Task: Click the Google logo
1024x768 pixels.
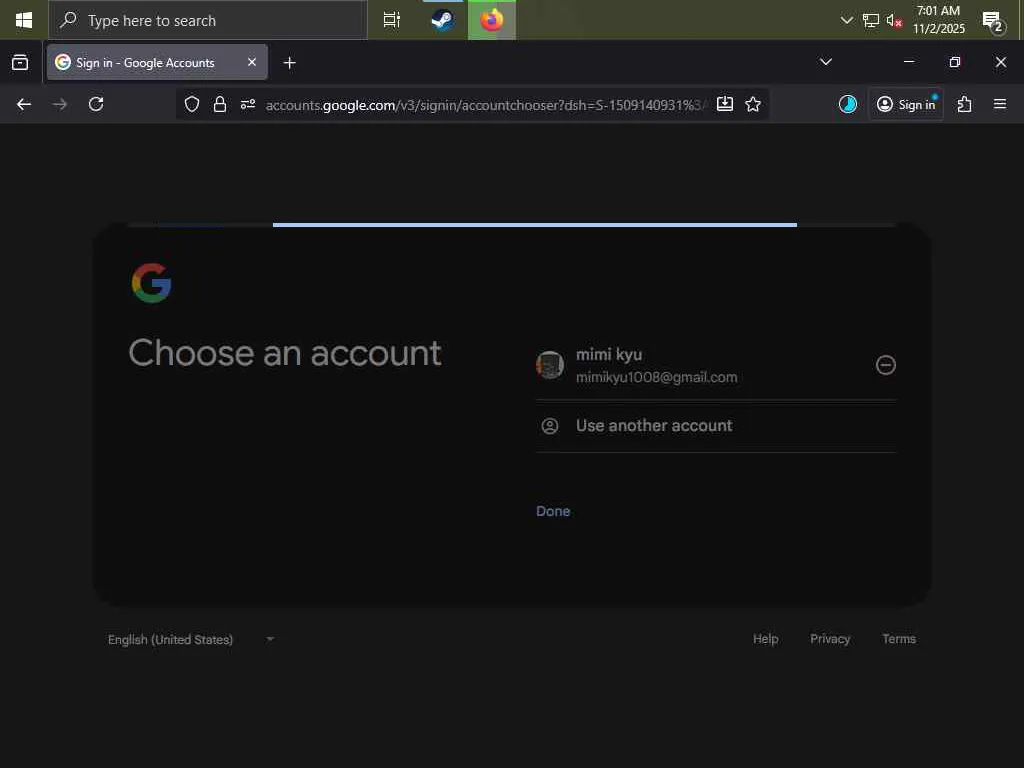Action: point(152,283)
